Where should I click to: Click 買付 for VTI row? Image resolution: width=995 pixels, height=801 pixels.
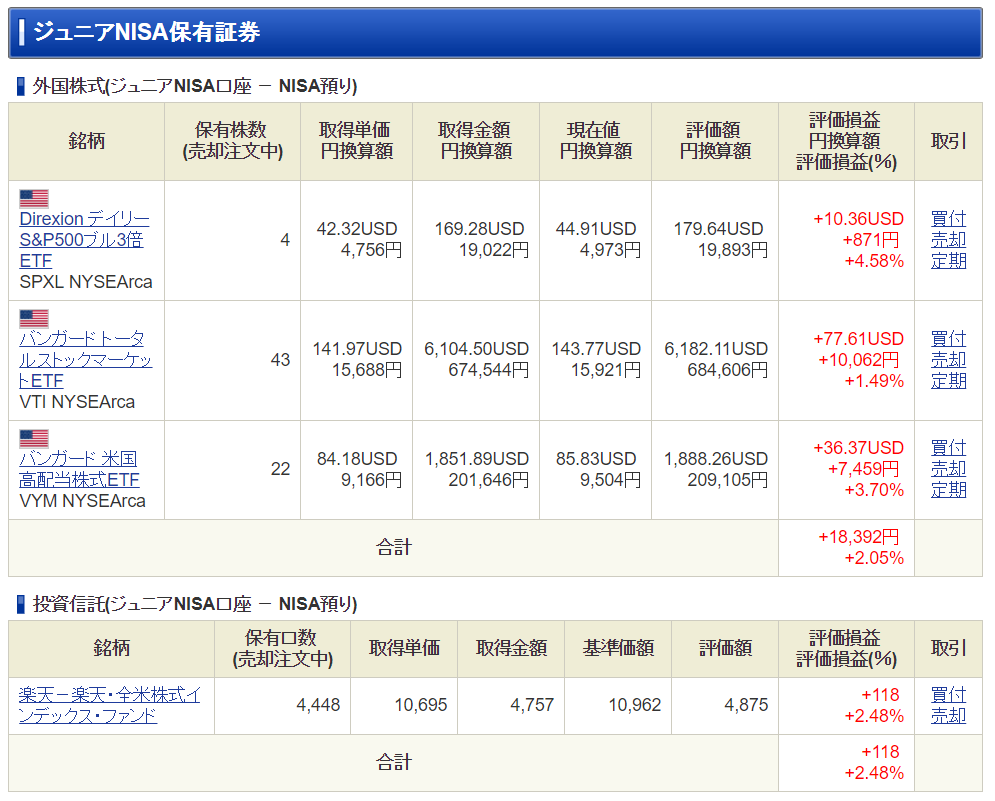pos(948,339)
